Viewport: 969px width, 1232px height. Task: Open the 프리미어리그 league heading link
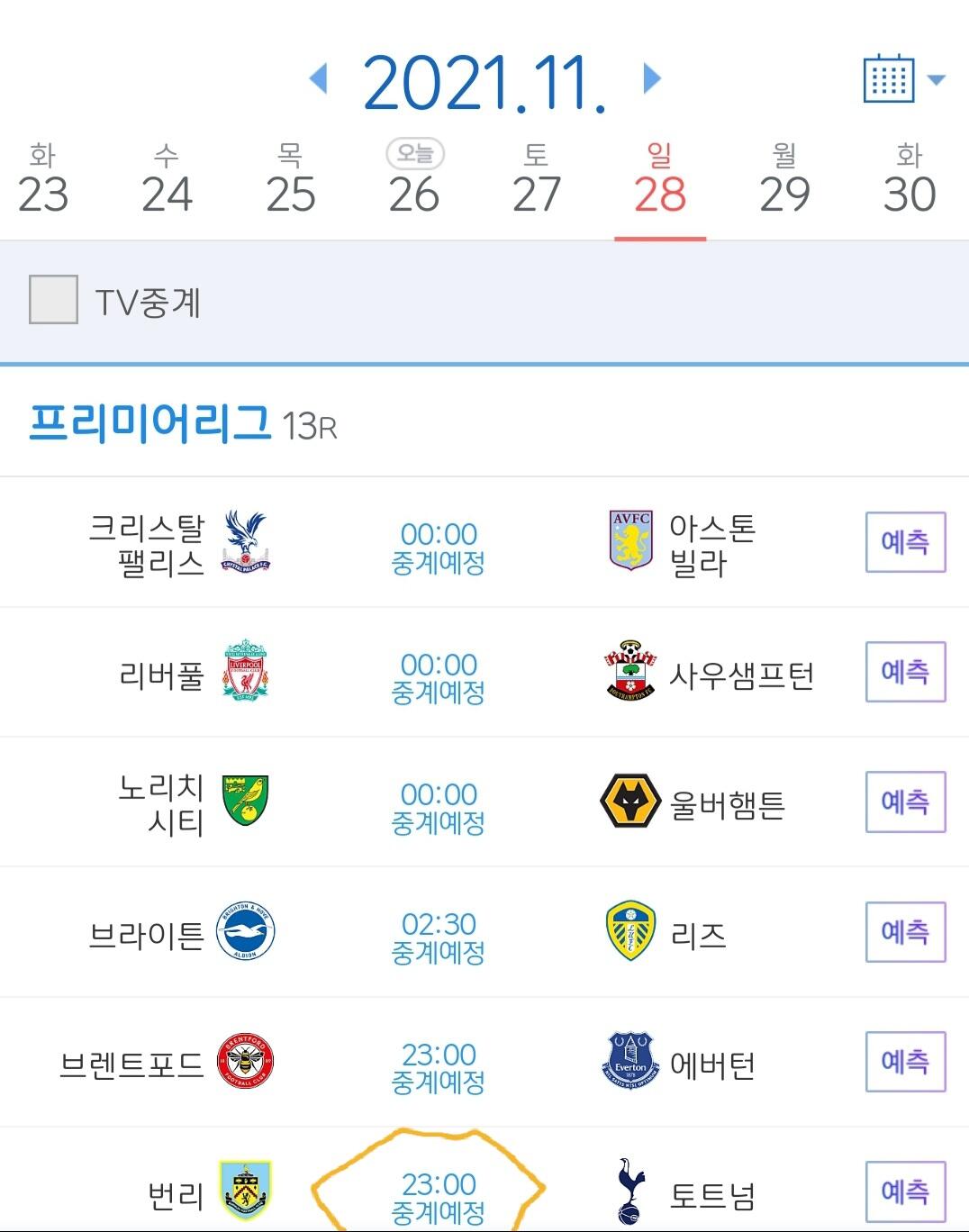pyautogui.click(x=149, y=422)
